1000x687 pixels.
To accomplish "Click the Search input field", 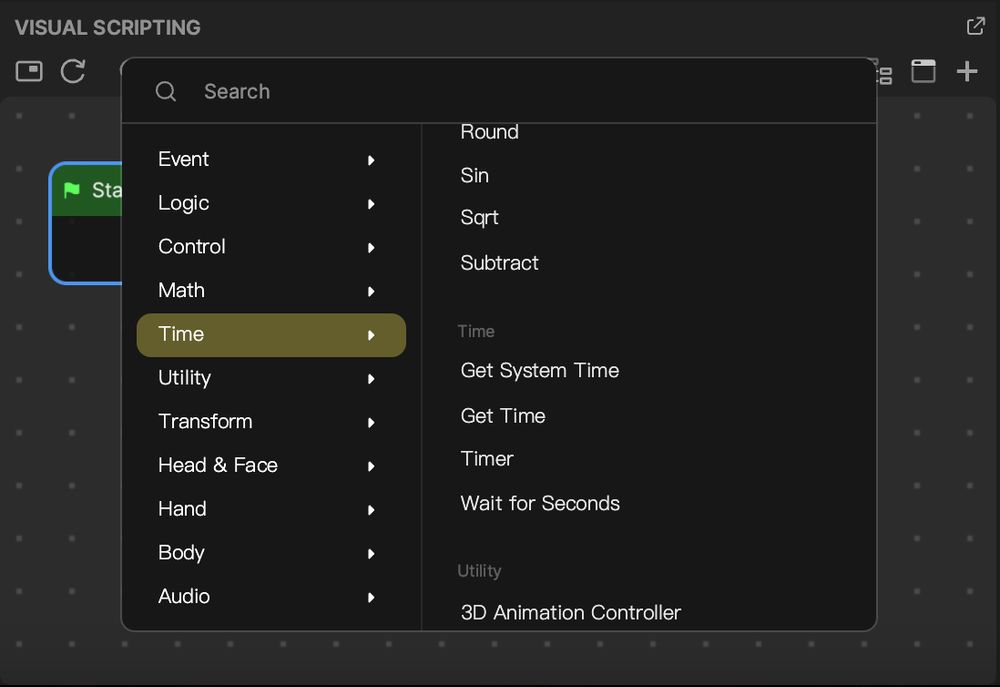I will coord(300,91).
